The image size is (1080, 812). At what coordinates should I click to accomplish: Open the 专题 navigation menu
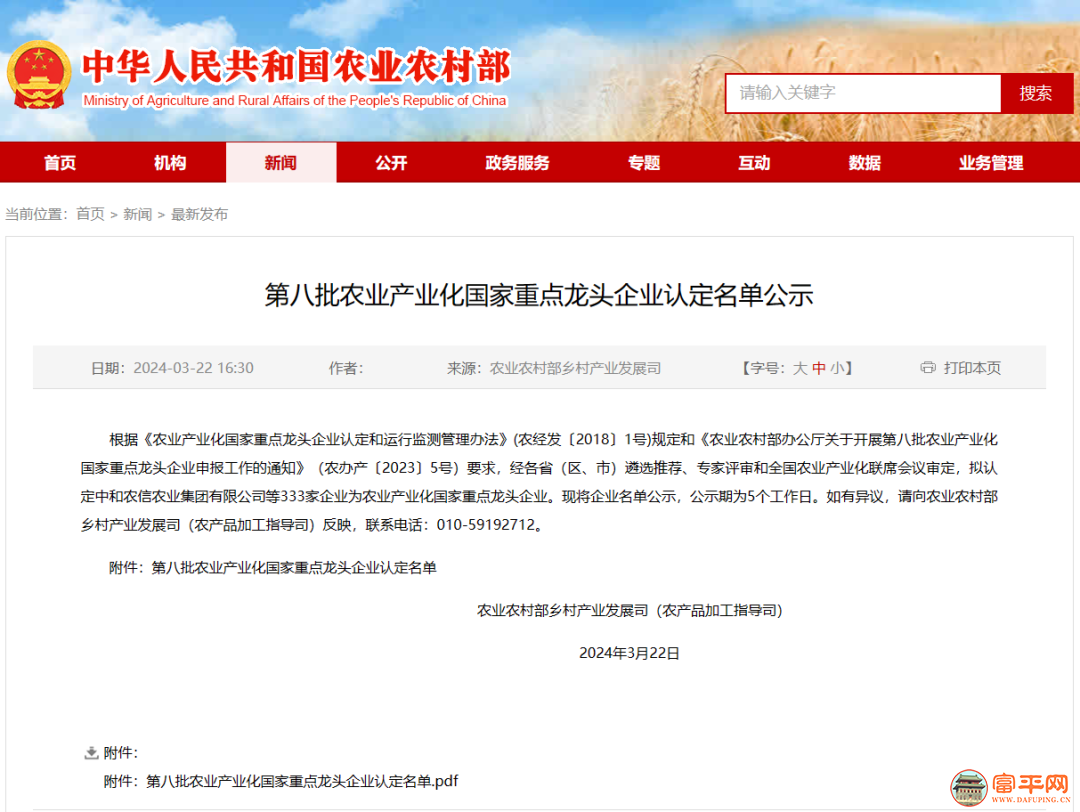tap(644, 163)
